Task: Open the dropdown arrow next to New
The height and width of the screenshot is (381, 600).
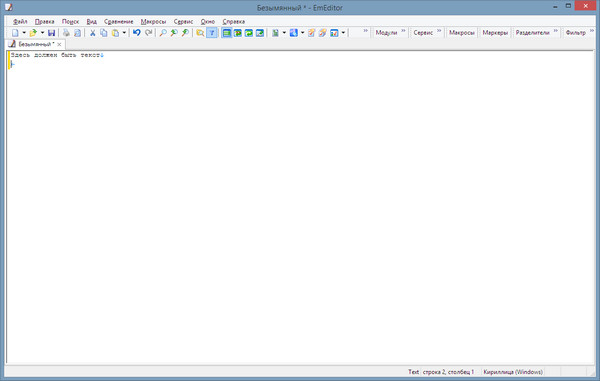Action: tap(24, 33)
